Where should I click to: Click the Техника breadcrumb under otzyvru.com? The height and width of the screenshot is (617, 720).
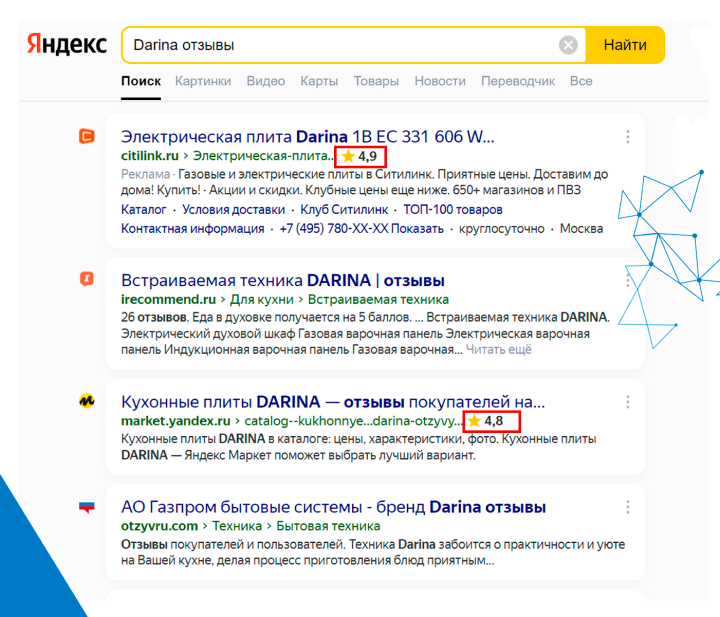pyautogui.click(x=237, y=526)
